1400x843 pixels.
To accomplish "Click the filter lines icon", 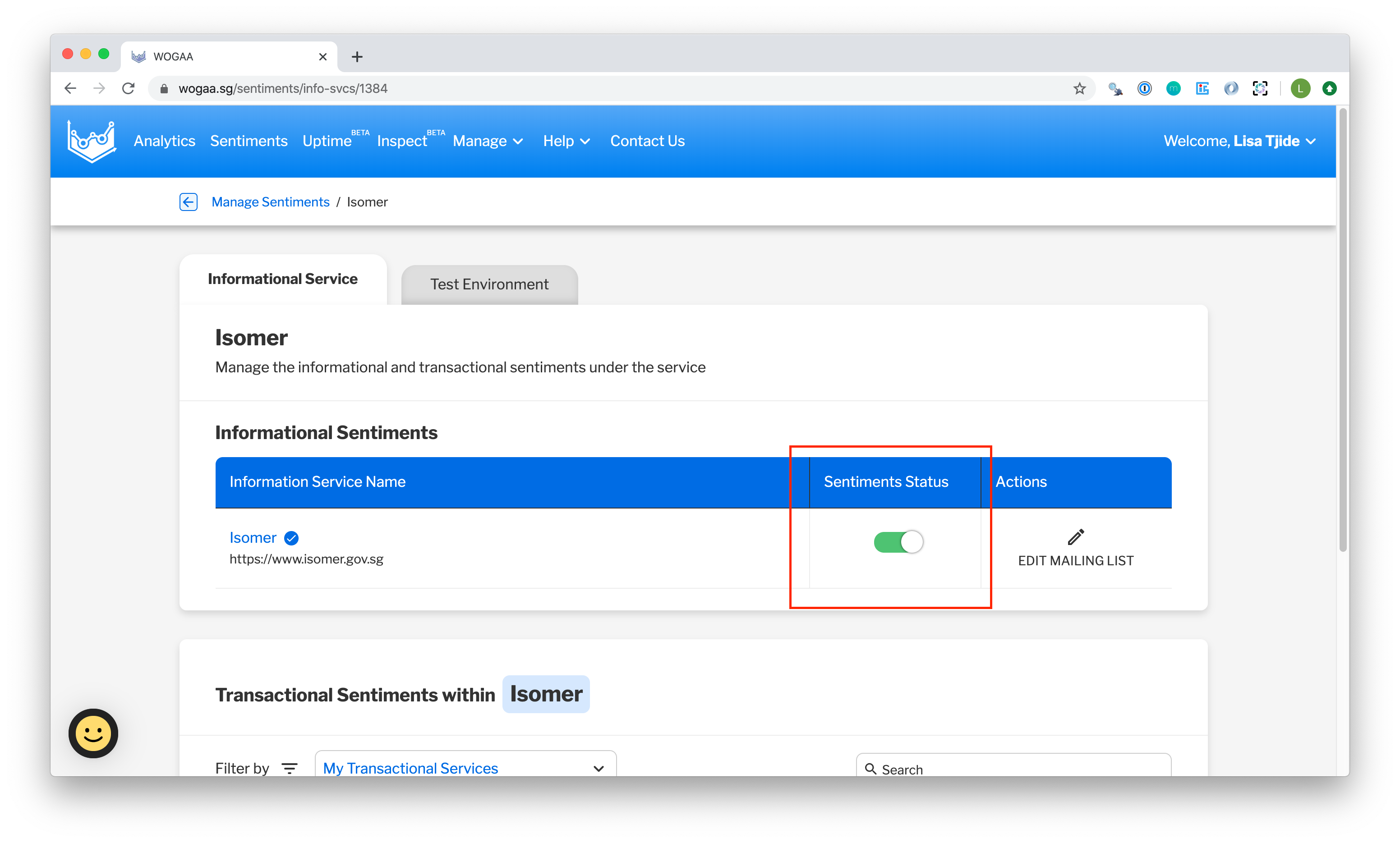I will [x=290, y=768].
